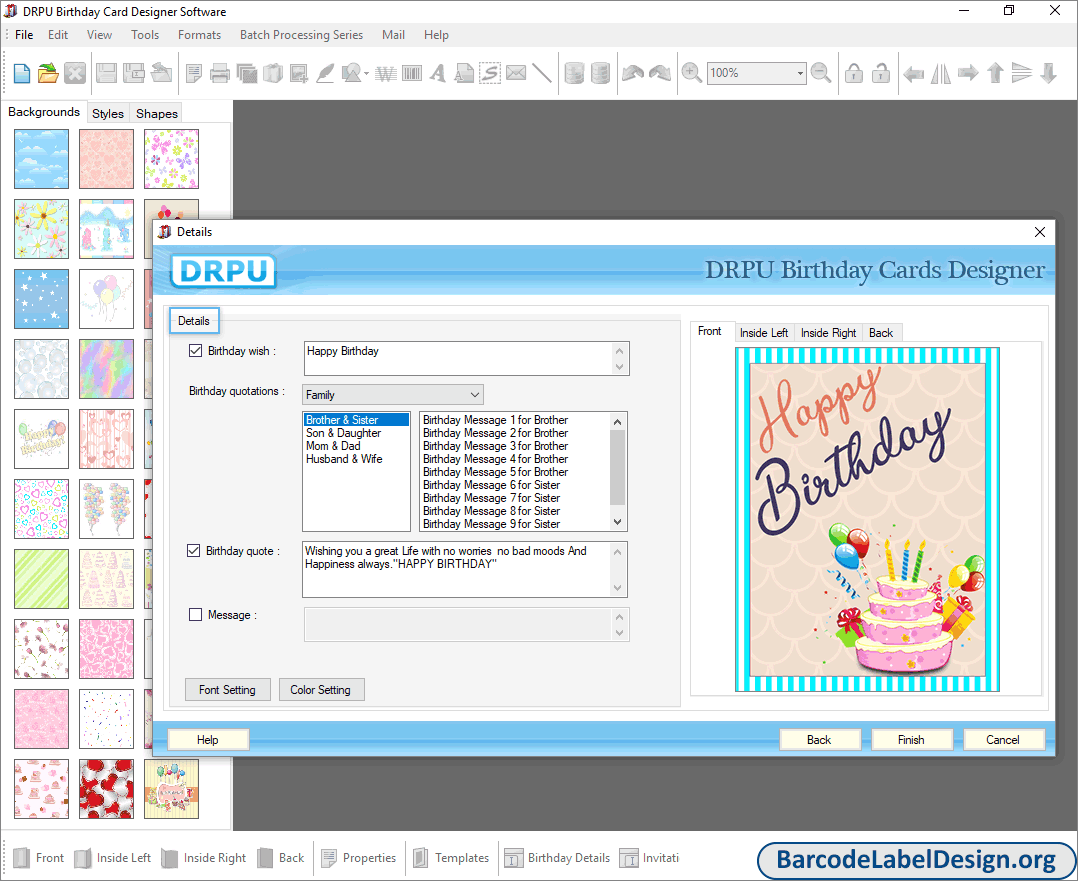This screenshot has width=1078, height=881.
Task: Select the signature S tool icon
Action: (490, 73)
